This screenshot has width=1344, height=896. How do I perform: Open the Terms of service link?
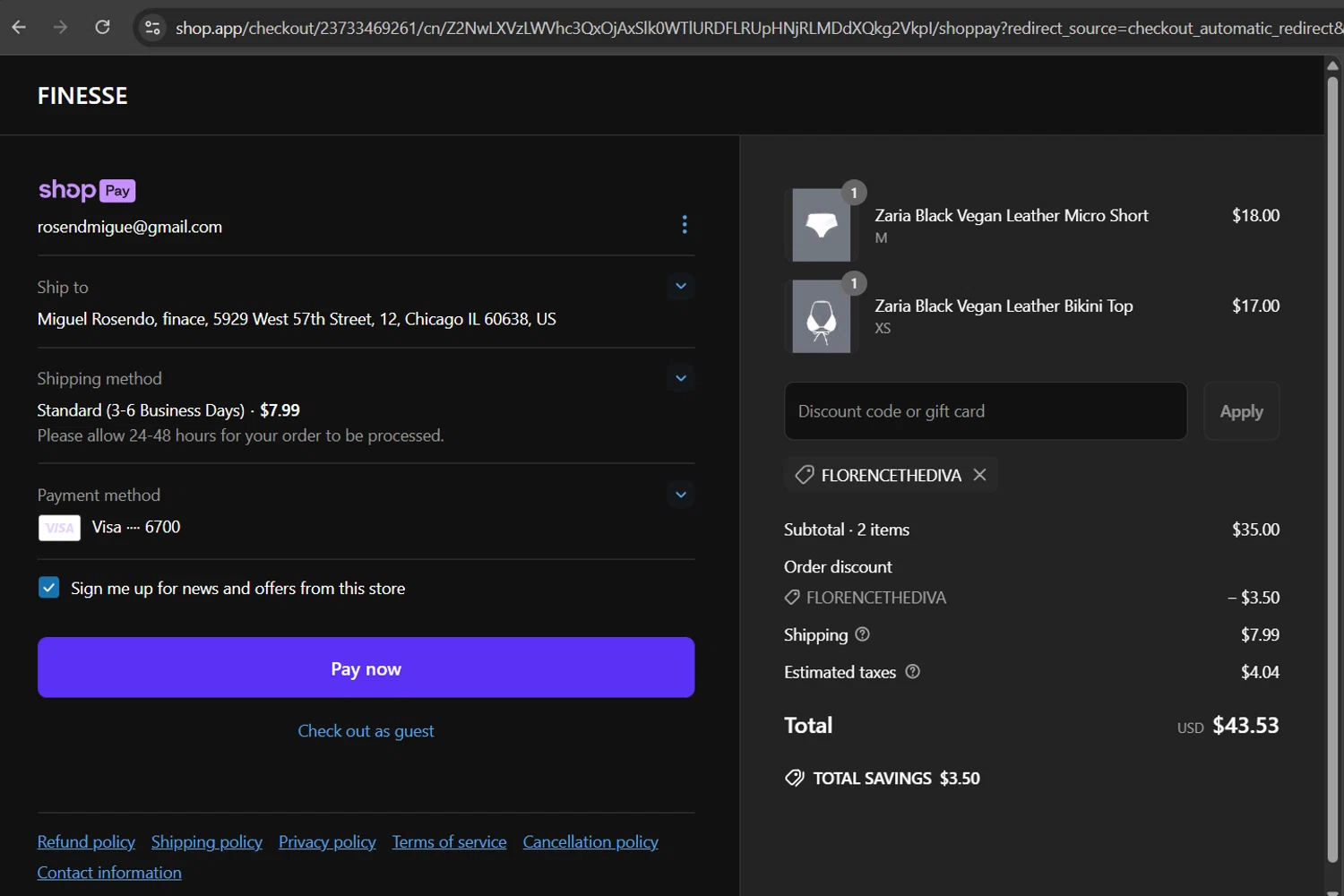tap(449, 842)
